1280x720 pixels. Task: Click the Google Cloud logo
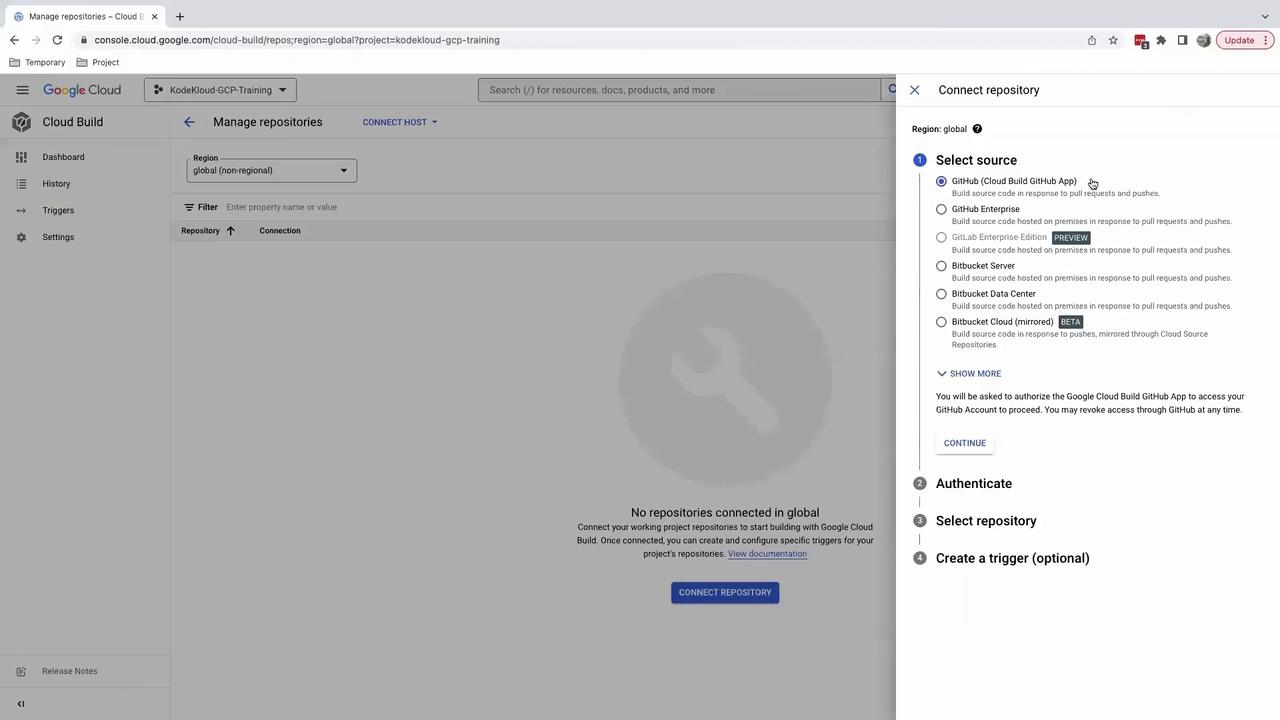[82, 90]
